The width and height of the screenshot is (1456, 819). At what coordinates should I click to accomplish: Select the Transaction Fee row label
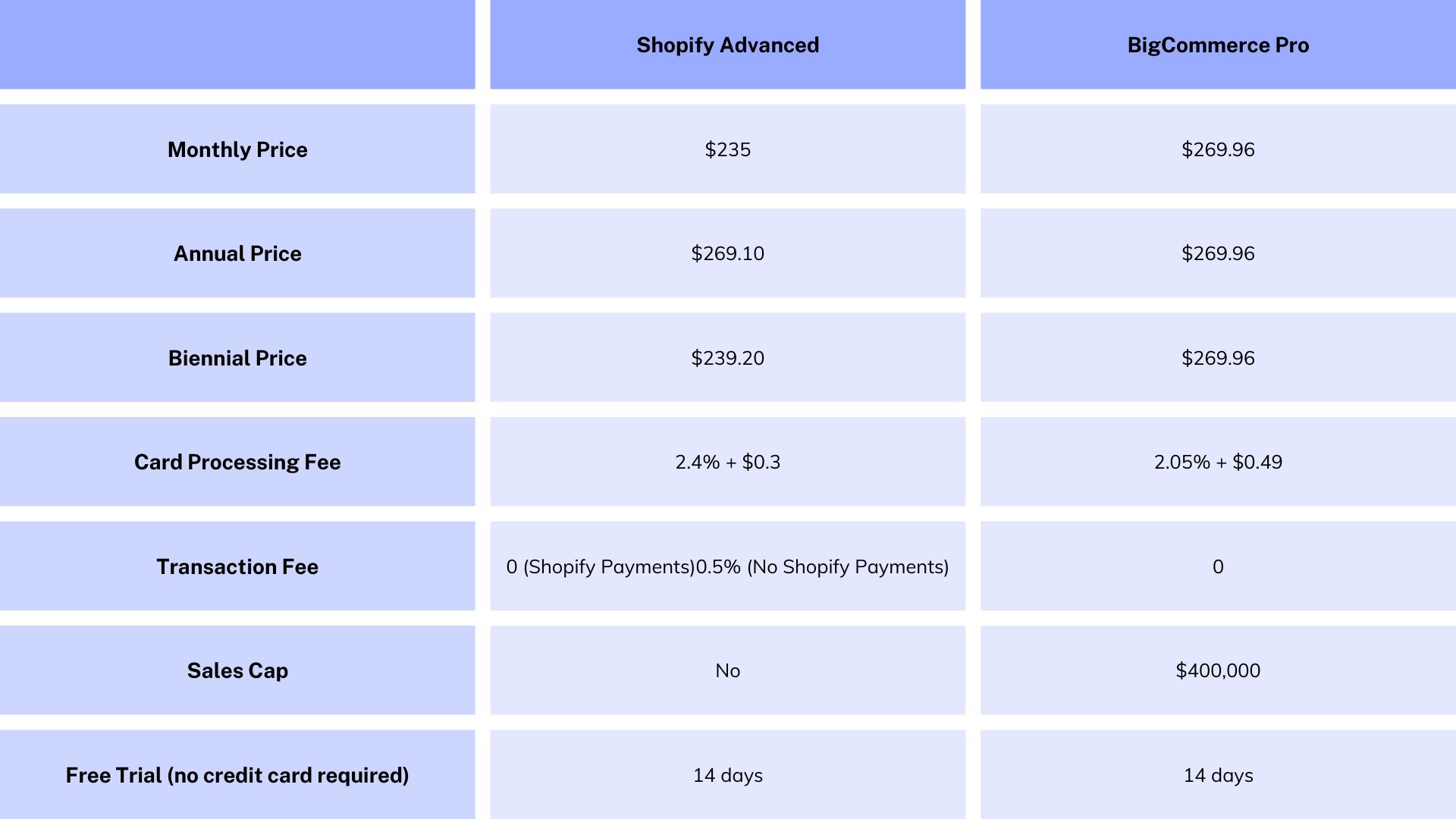240,567
